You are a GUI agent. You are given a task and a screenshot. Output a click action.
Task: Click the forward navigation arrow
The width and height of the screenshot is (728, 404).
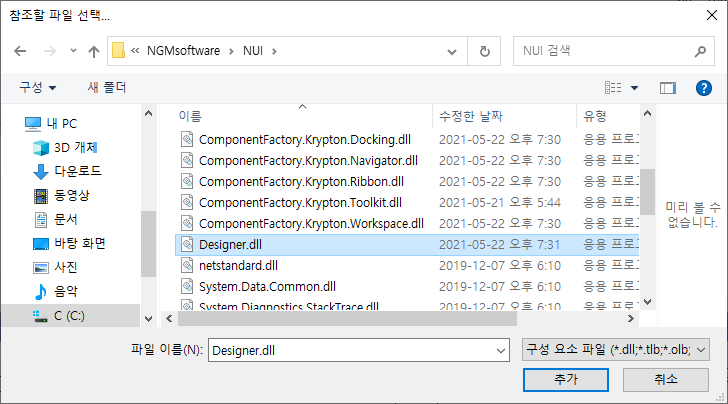[50, 51]
